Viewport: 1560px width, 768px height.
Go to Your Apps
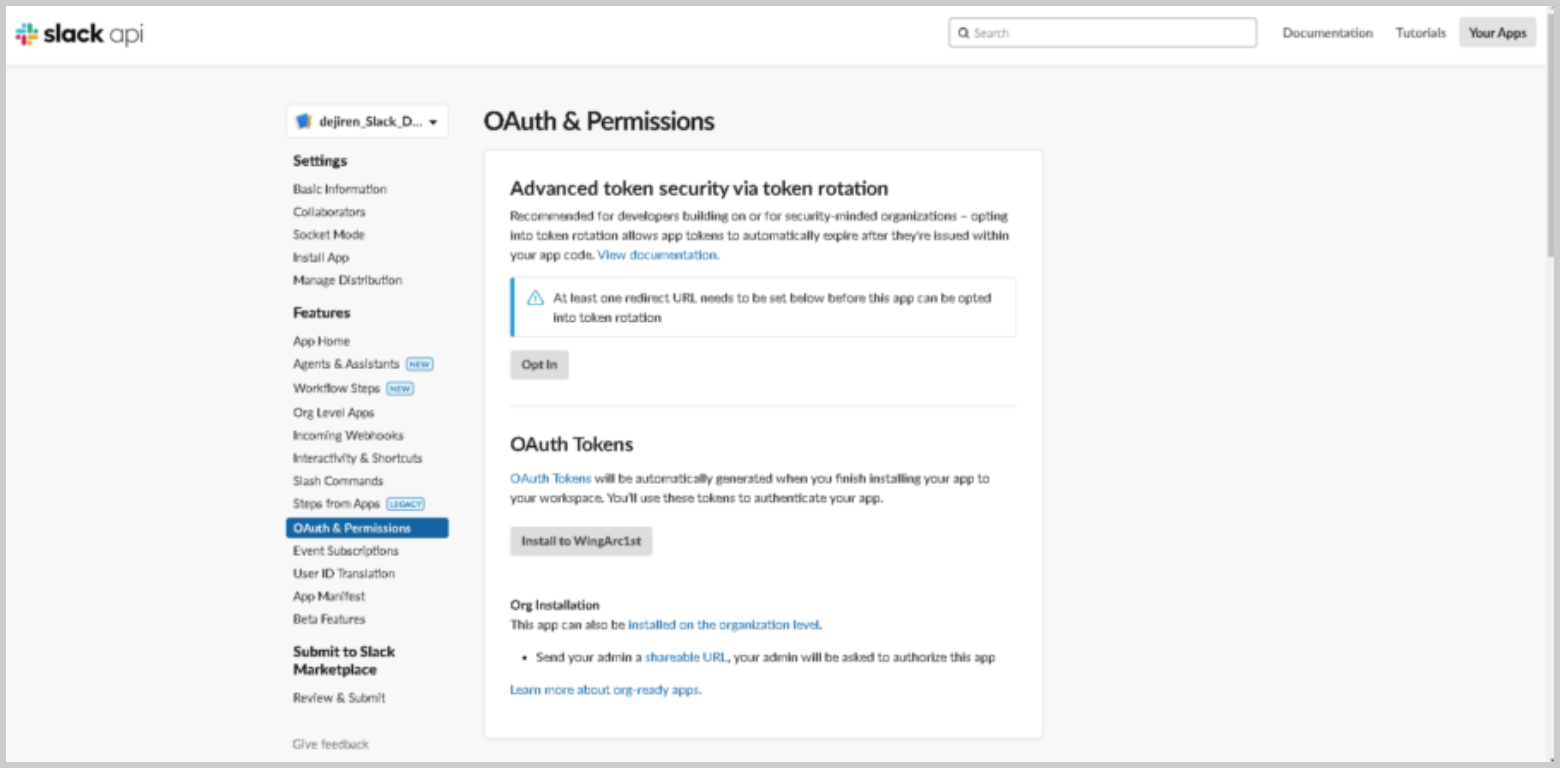coord(1497,33)
